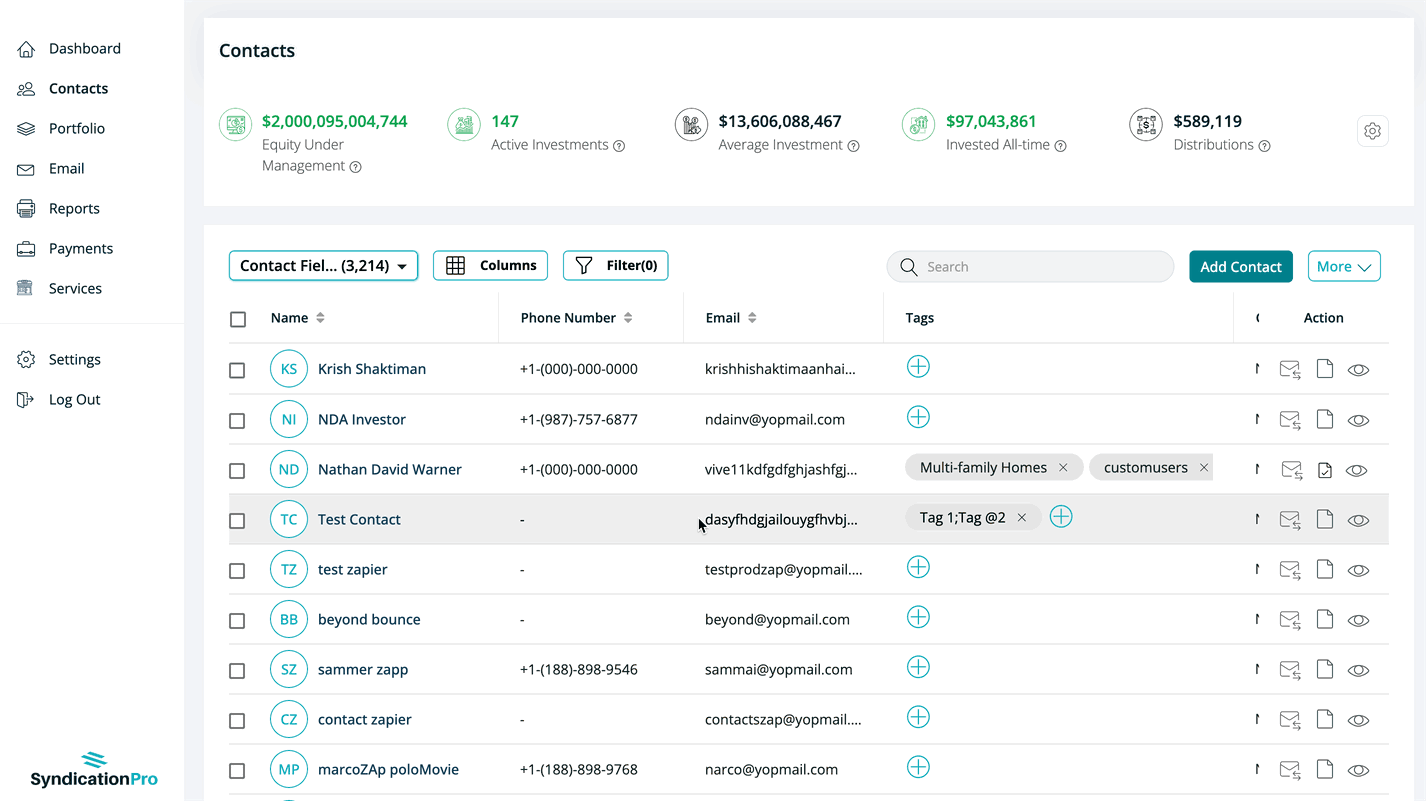Viewport: 1426px width, 801px height.
Task: Open Nathan David Warner contact name link
Action: [x=390, y=469]
